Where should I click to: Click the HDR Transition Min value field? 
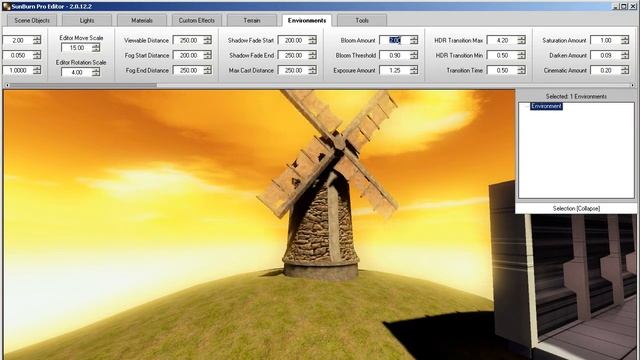coord(502,55)
